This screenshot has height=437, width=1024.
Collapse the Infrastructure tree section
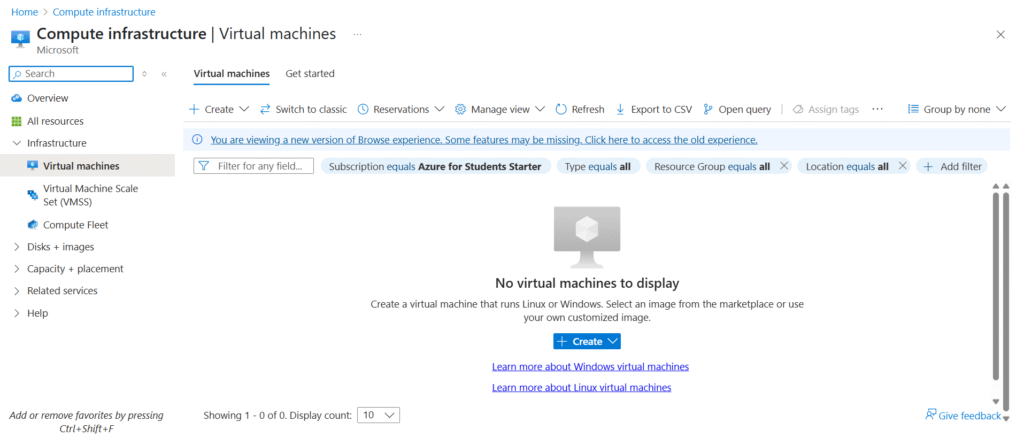pos(17,144)
